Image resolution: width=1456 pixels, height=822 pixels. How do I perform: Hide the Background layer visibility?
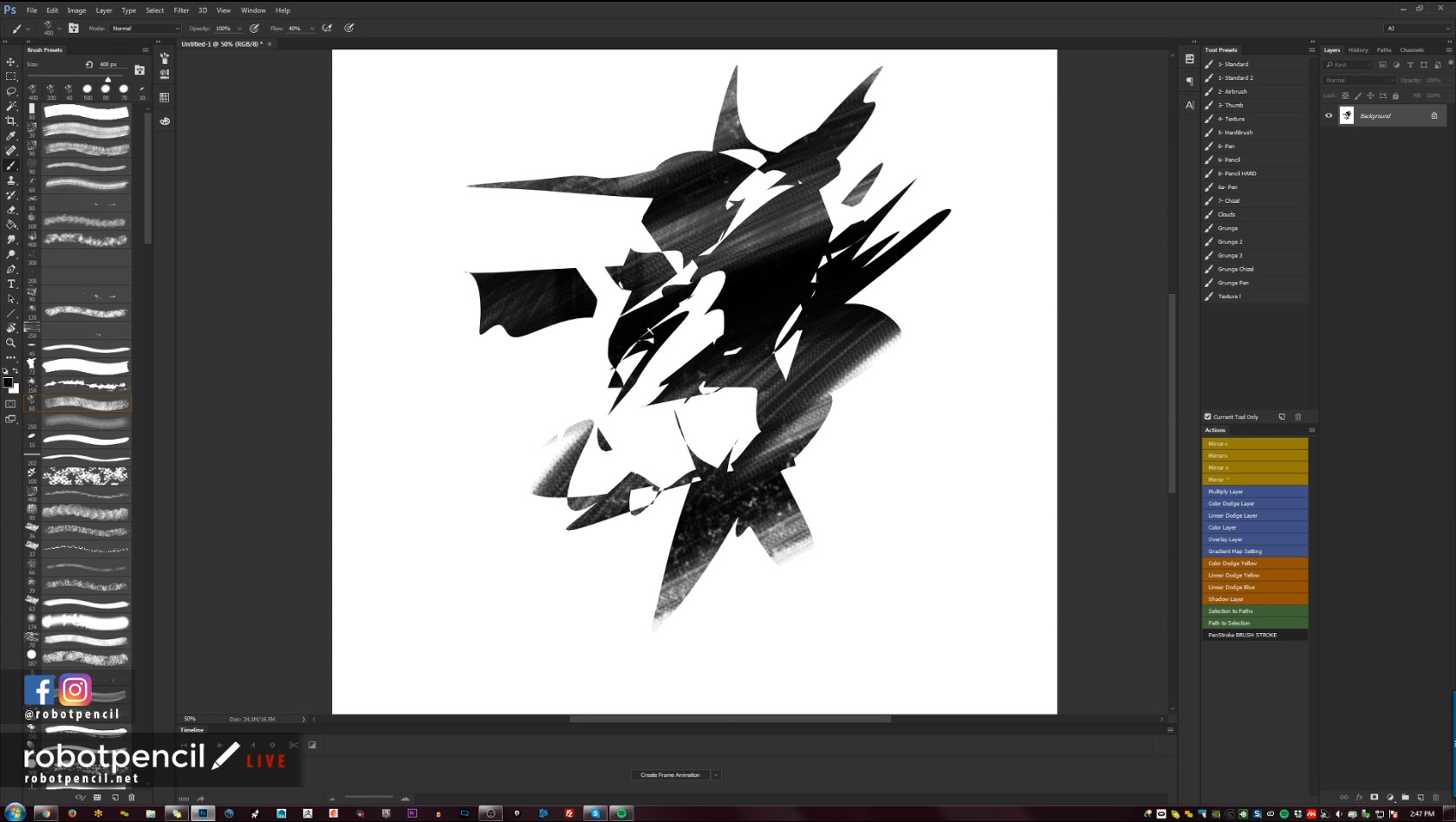(1329, 115)
